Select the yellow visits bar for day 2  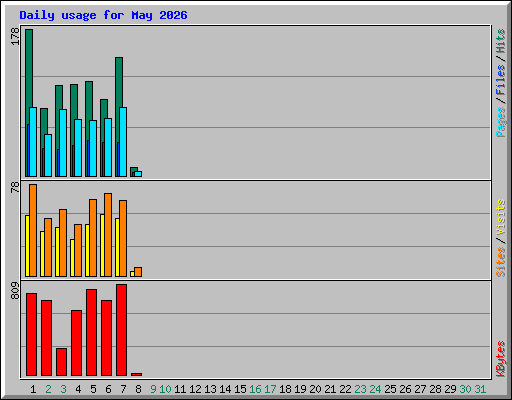42,254
